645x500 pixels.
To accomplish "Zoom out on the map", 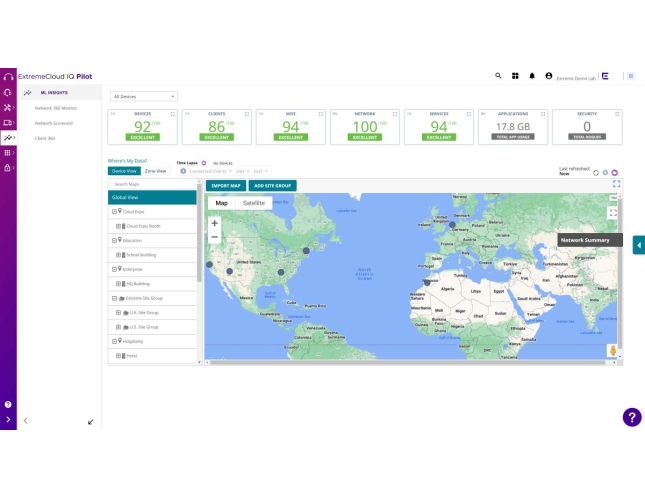I will [x=214, y=237].
